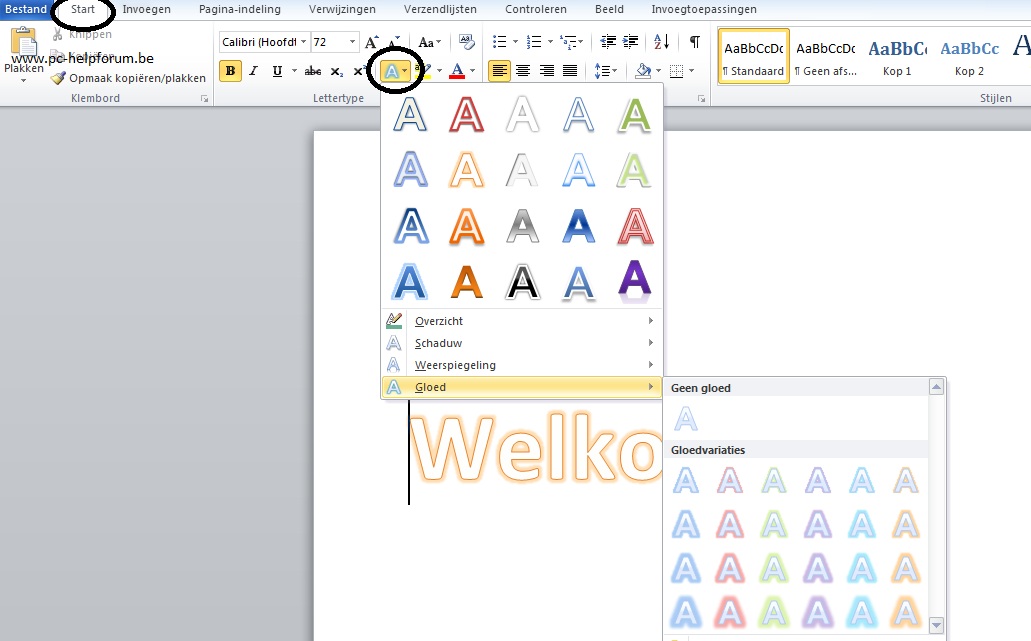1031x641 pixels.
Task: Click the Text Effects icon in Lettertype group
Action: 391,71
